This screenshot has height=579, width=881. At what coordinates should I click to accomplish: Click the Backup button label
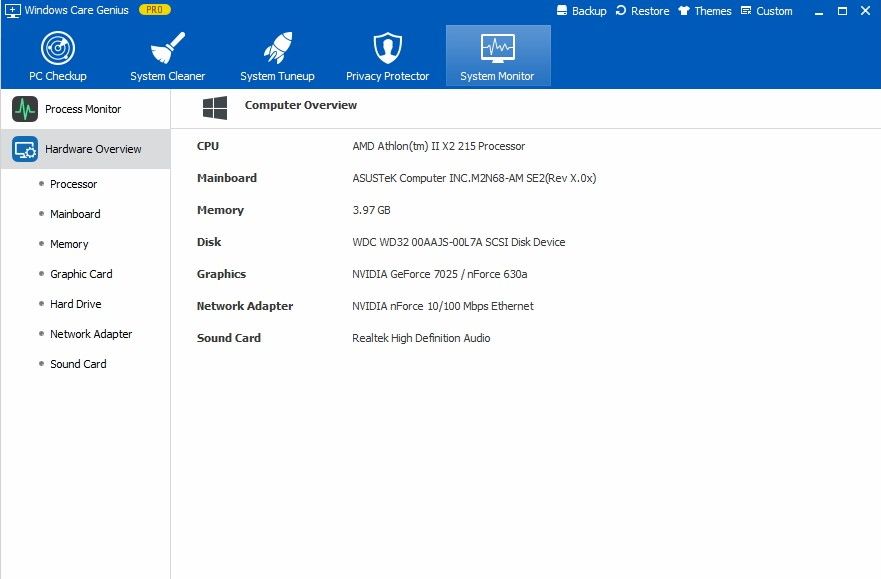pos(589,11)
